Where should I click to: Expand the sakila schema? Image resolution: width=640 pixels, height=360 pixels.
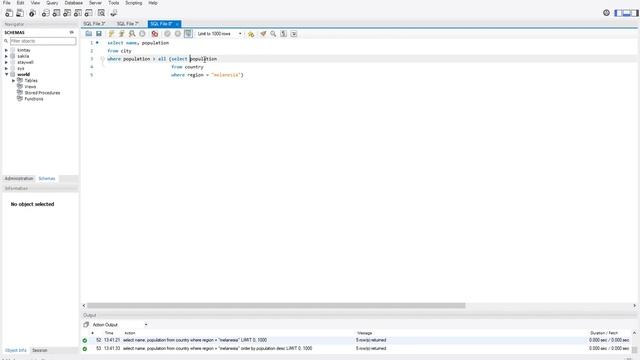pos(6,56)
